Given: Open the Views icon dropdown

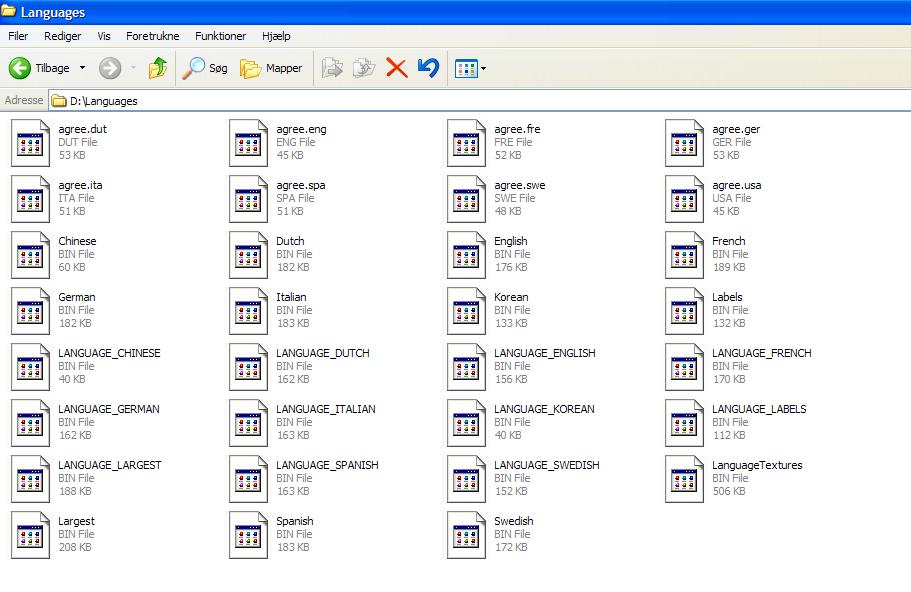Looking at the screenshot, I should tap(470, 68).
